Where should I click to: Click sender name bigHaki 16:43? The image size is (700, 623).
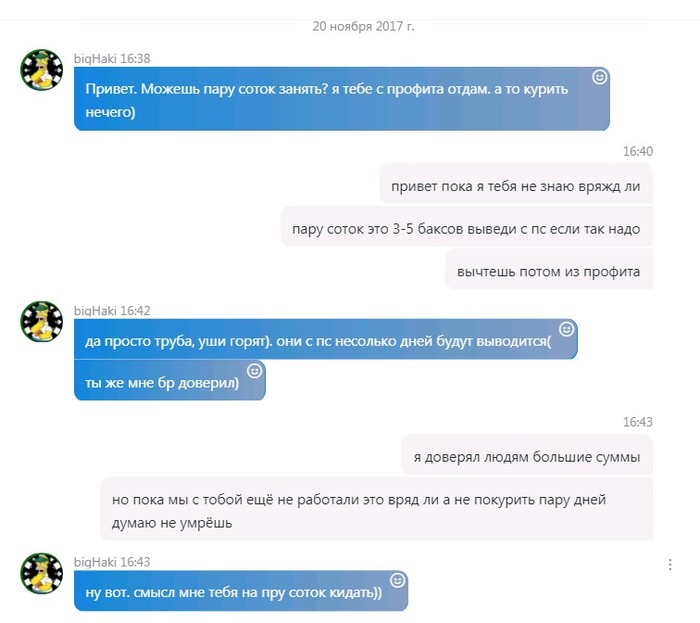tap(112, 562)
